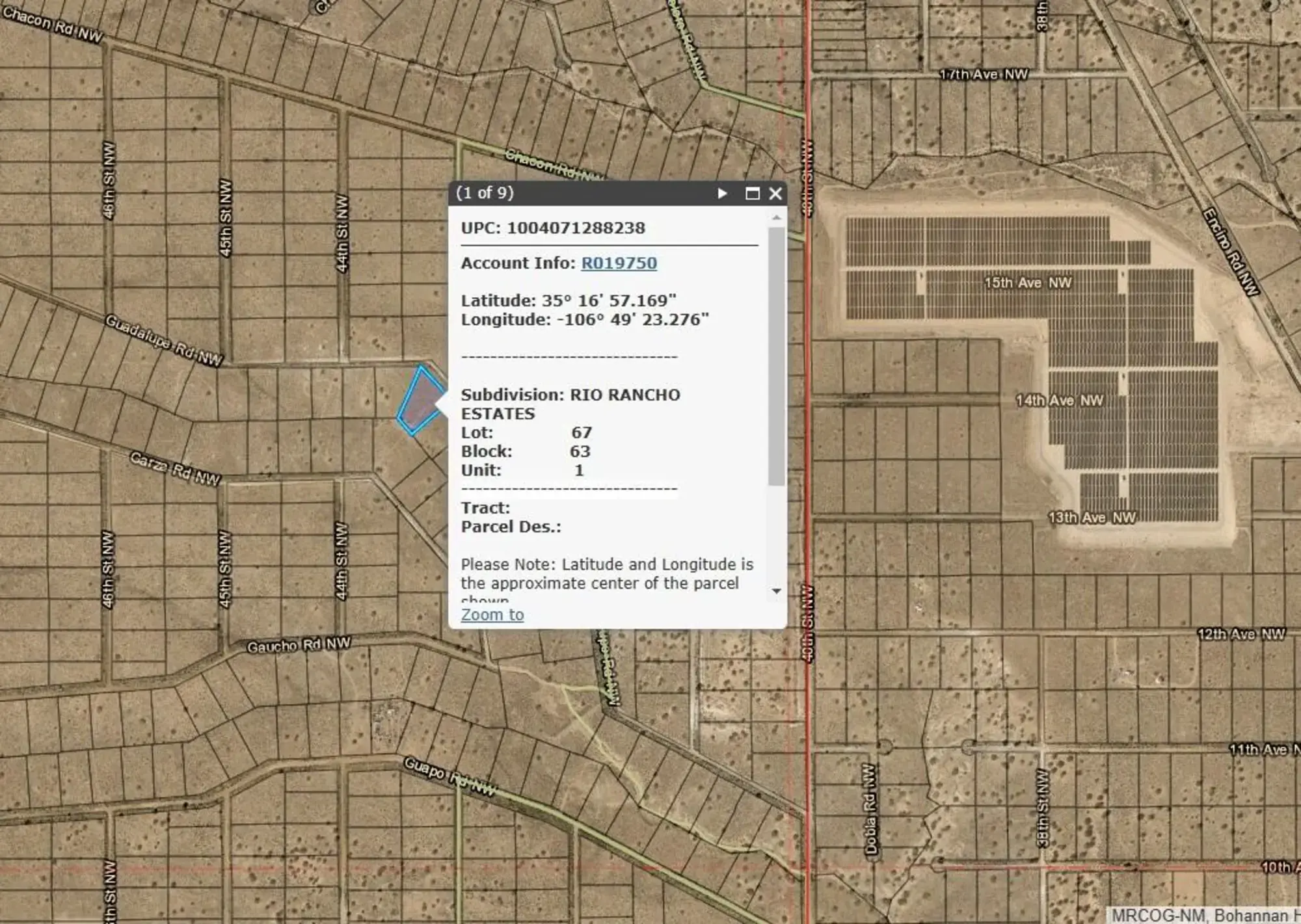Click Zoom to for the selected parcel
1301x924 pixels.
(x=492, y=614)
